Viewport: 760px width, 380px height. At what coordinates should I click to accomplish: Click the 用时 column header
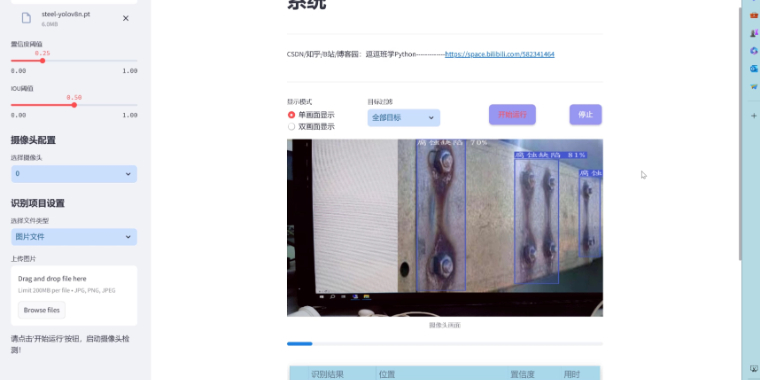[571, 374]
